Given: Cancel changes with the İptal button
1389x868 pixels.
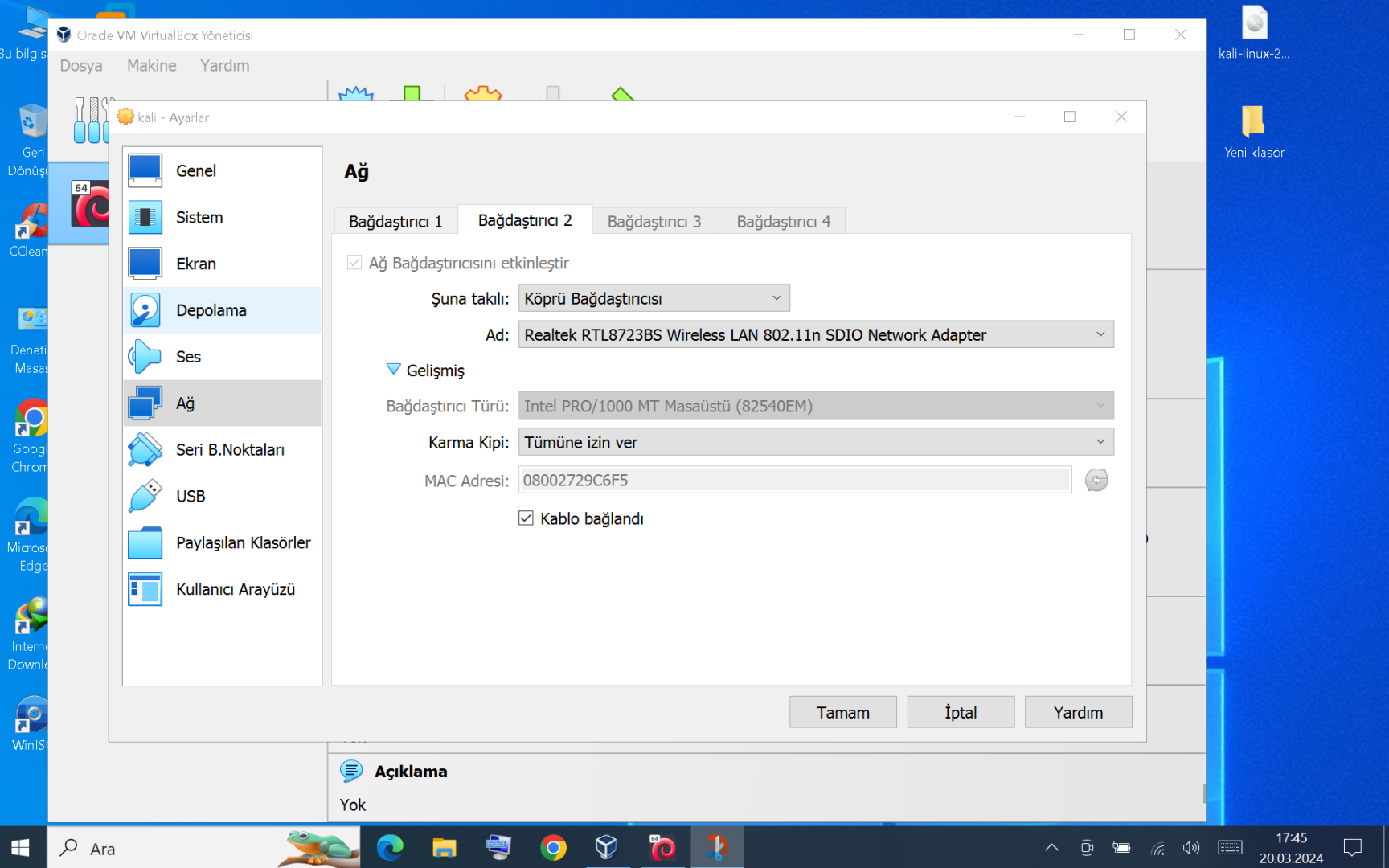Looking at the screenshot, I should [961, 712].
